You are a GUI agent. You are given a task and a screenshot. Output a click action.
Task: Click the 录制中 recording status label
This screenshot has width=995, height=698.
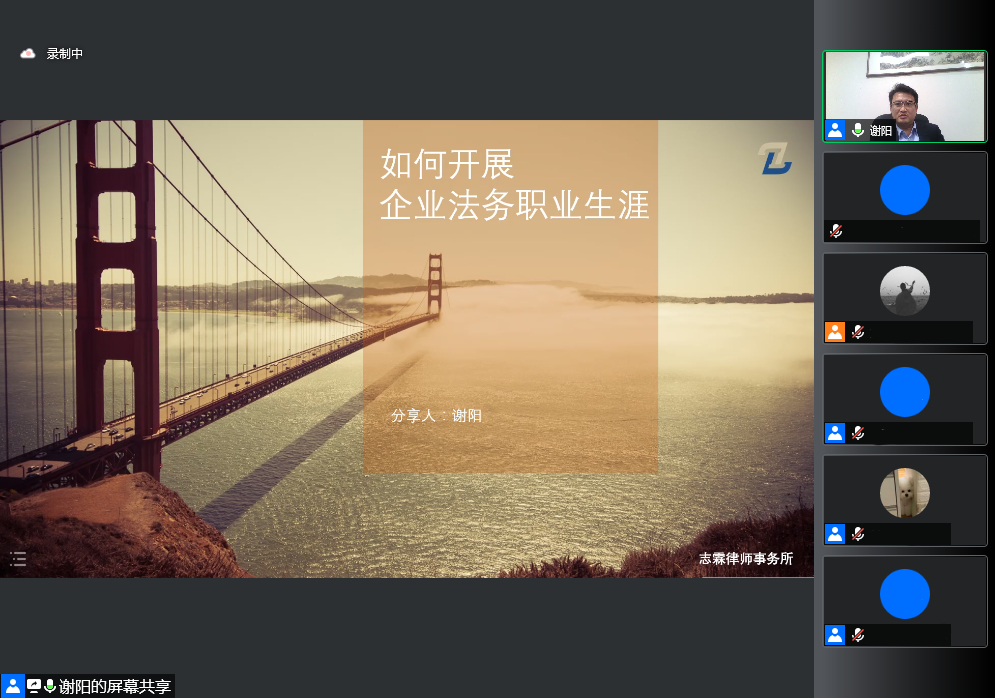click(65, 54)
